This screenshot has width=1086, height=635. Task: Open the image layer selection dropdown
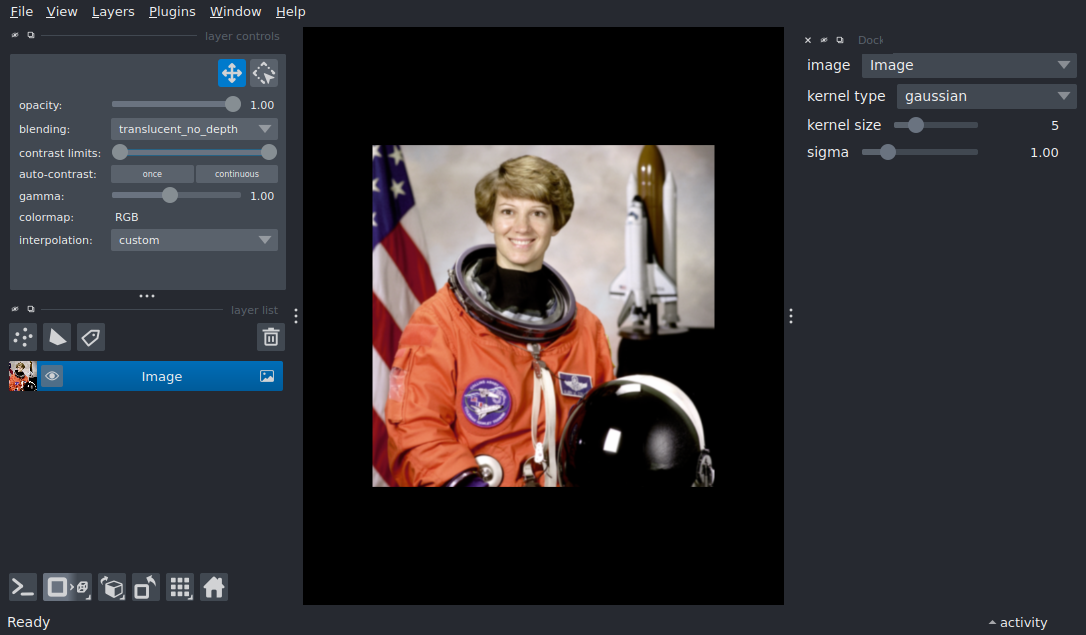(x=968, y=65)
